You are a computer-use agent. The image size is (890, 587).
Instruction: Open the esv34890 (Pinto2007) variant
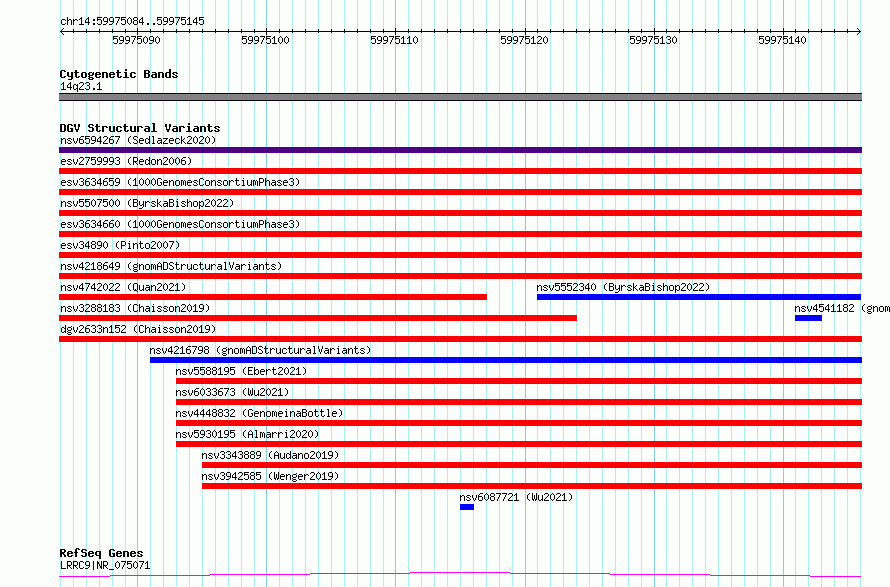[120, 245]
